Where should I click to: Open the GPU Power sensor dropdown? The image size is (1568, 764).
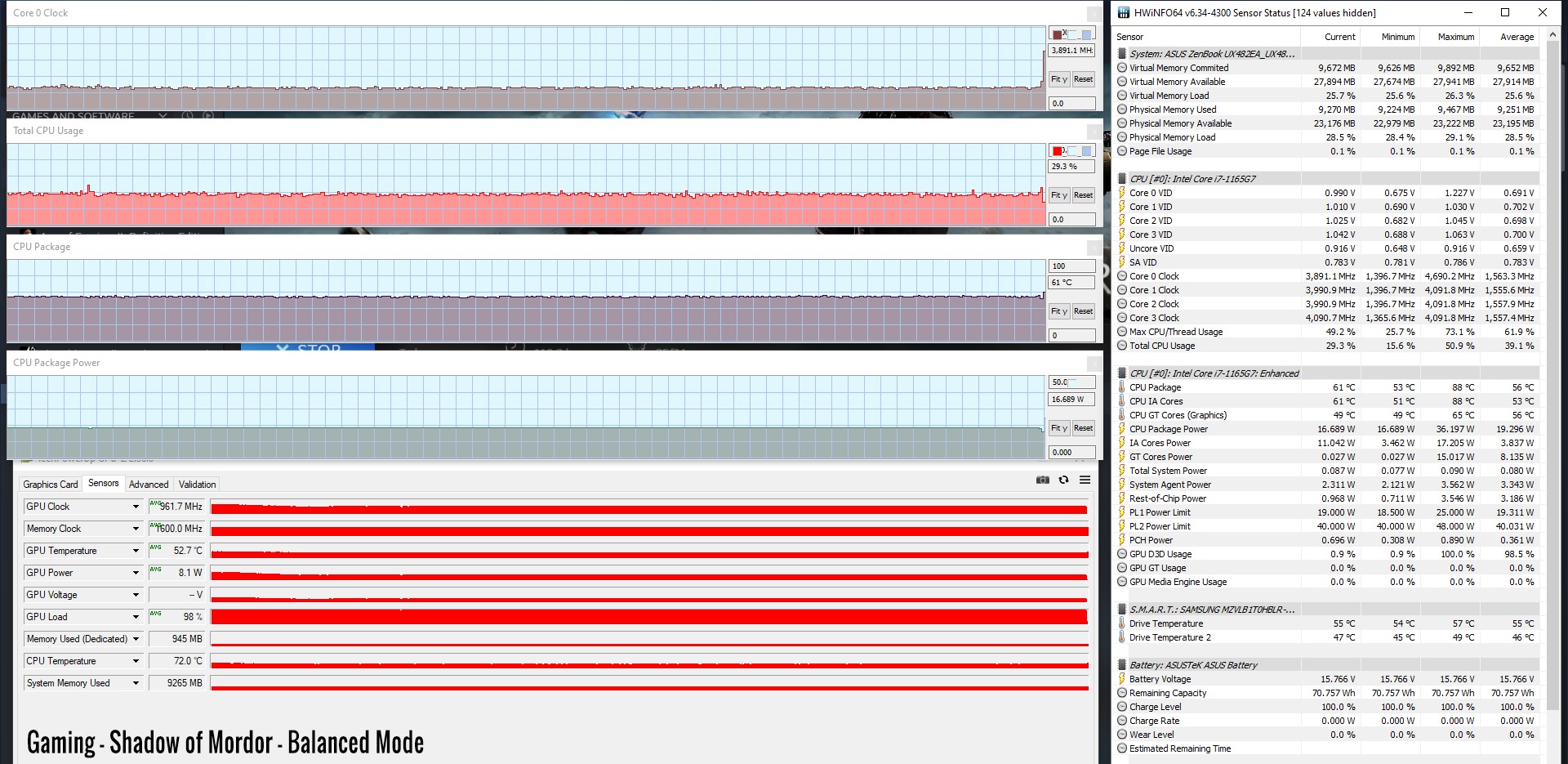point(136,573)
